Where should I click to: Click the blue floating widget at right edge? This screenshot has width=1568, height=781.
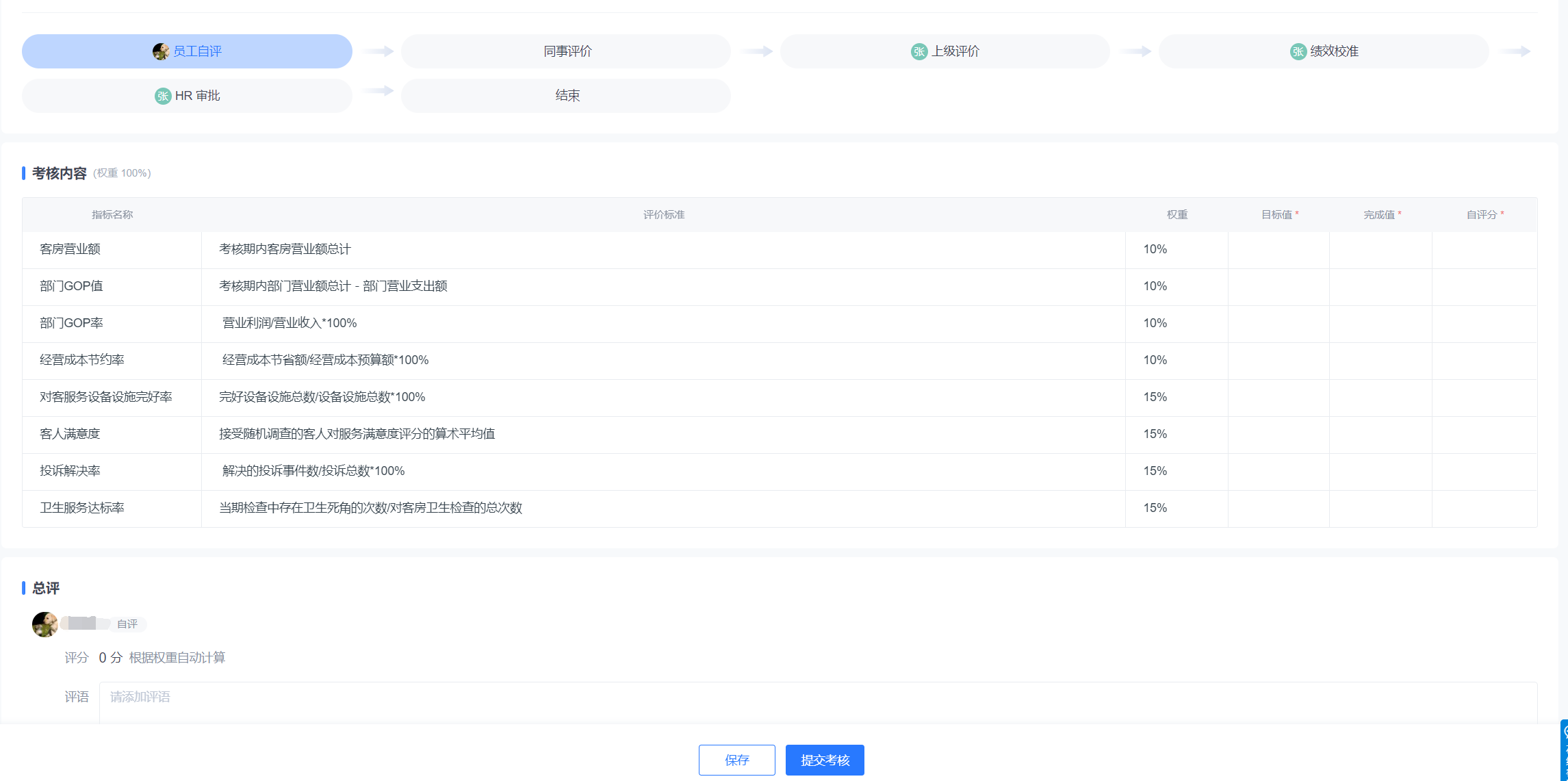pos(1563,750)
